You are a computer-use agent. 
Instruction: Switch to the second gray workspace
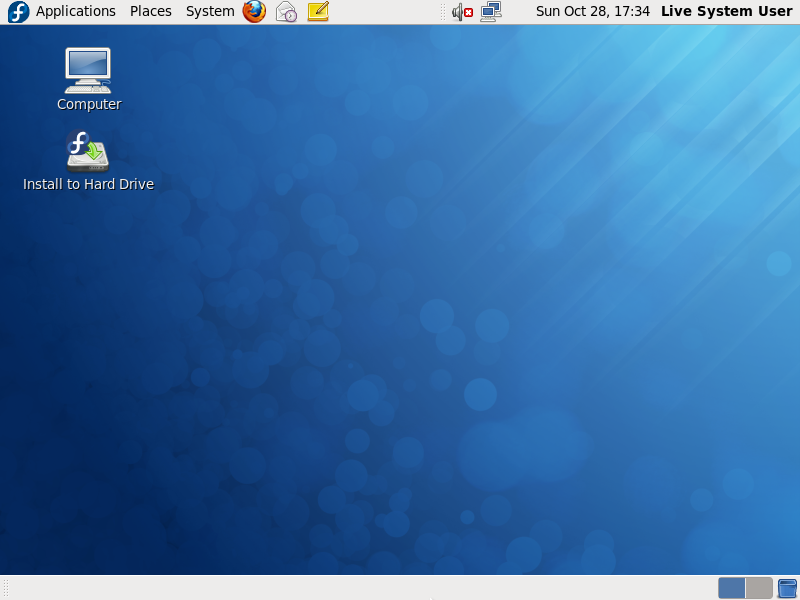(x=759, y=588)
